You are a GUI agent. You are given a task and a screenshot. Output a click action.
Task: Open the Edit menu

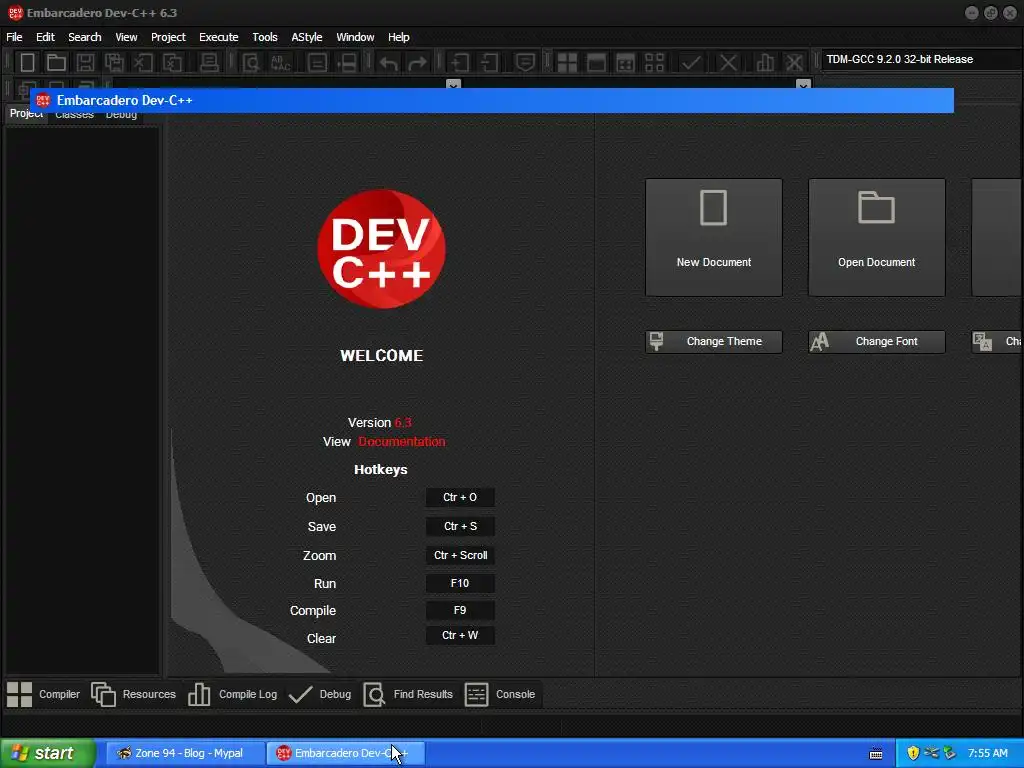pyautogui.click(x=45, y=37)
